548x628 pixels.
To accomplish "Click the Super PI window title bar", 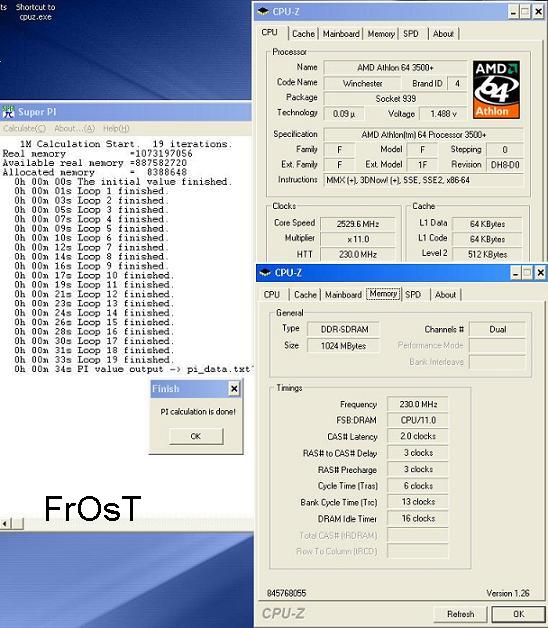I will 126,112.
